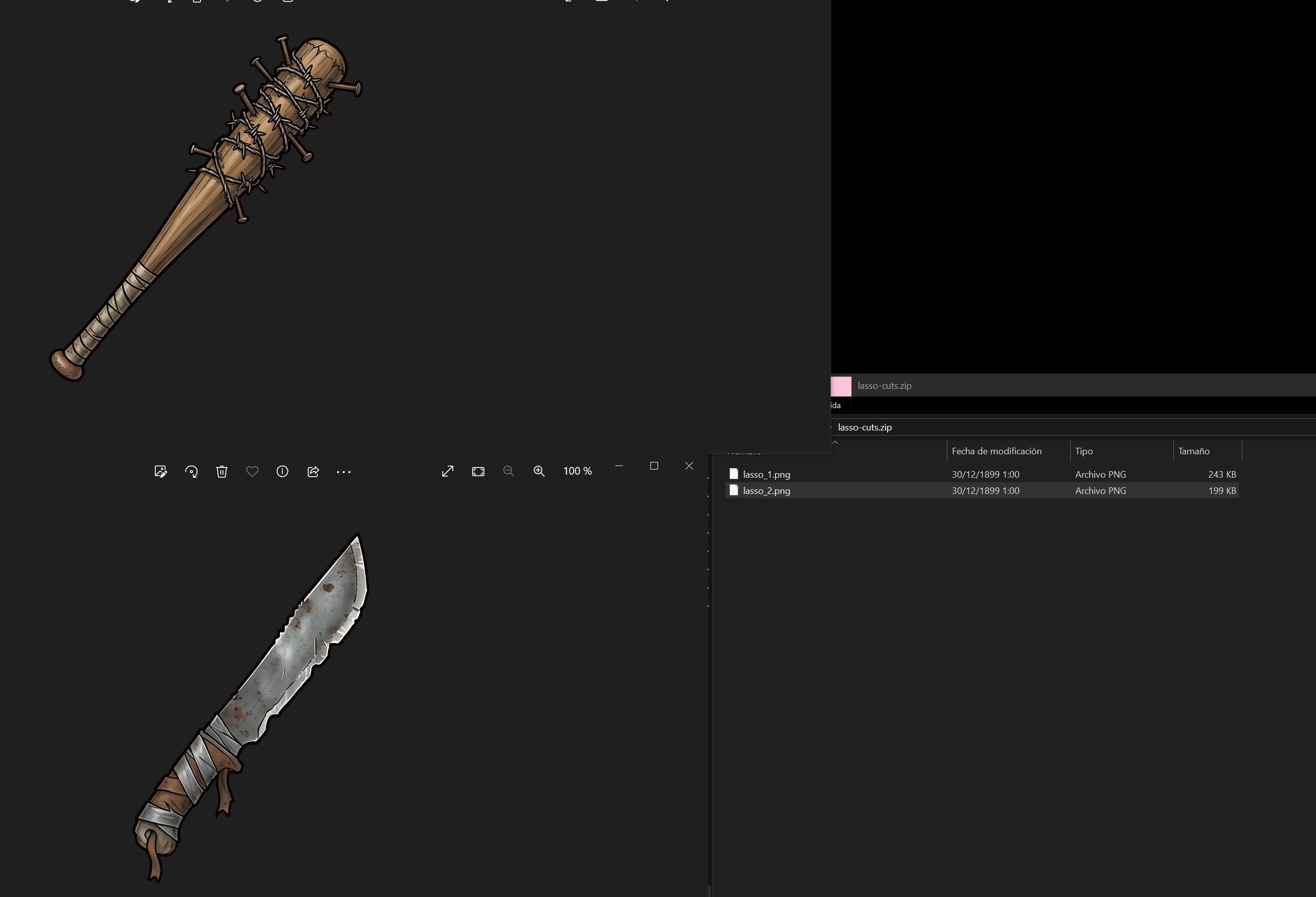Close the lower Photos window
This screenshot has width=1316, height=897.
tap(689, 466)
